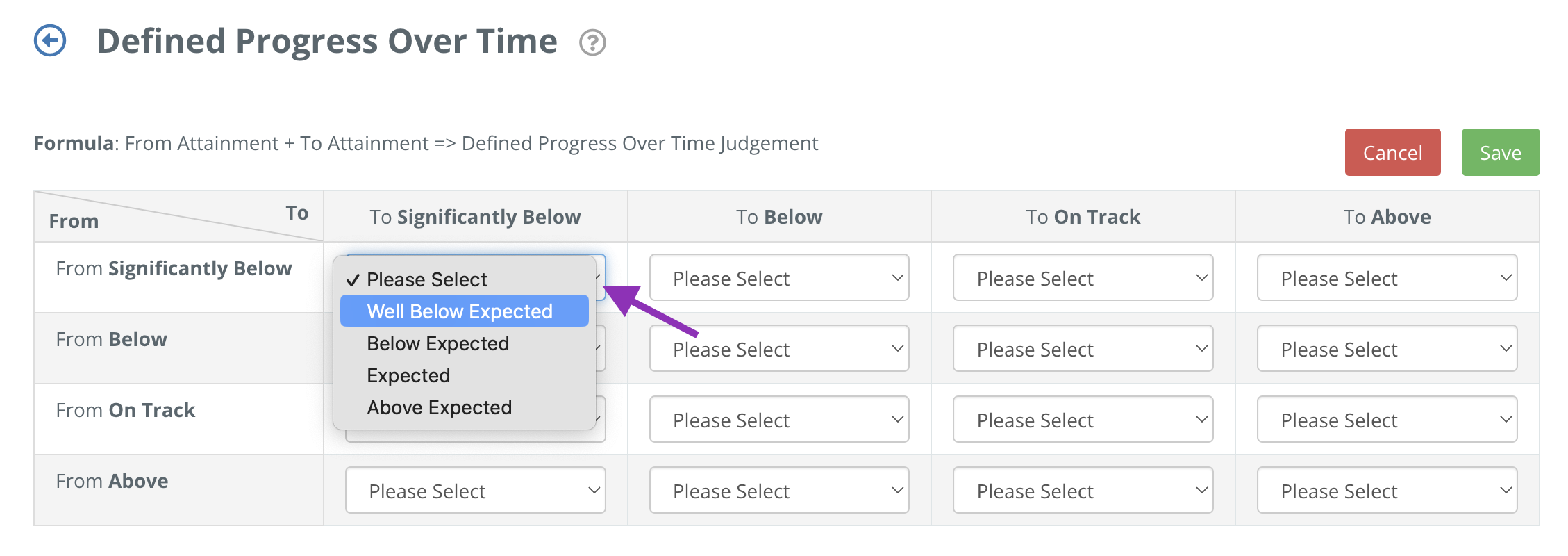Open From Above to Below dropdown
Viewport: 1568px width, 556px height.
[779, 490]
